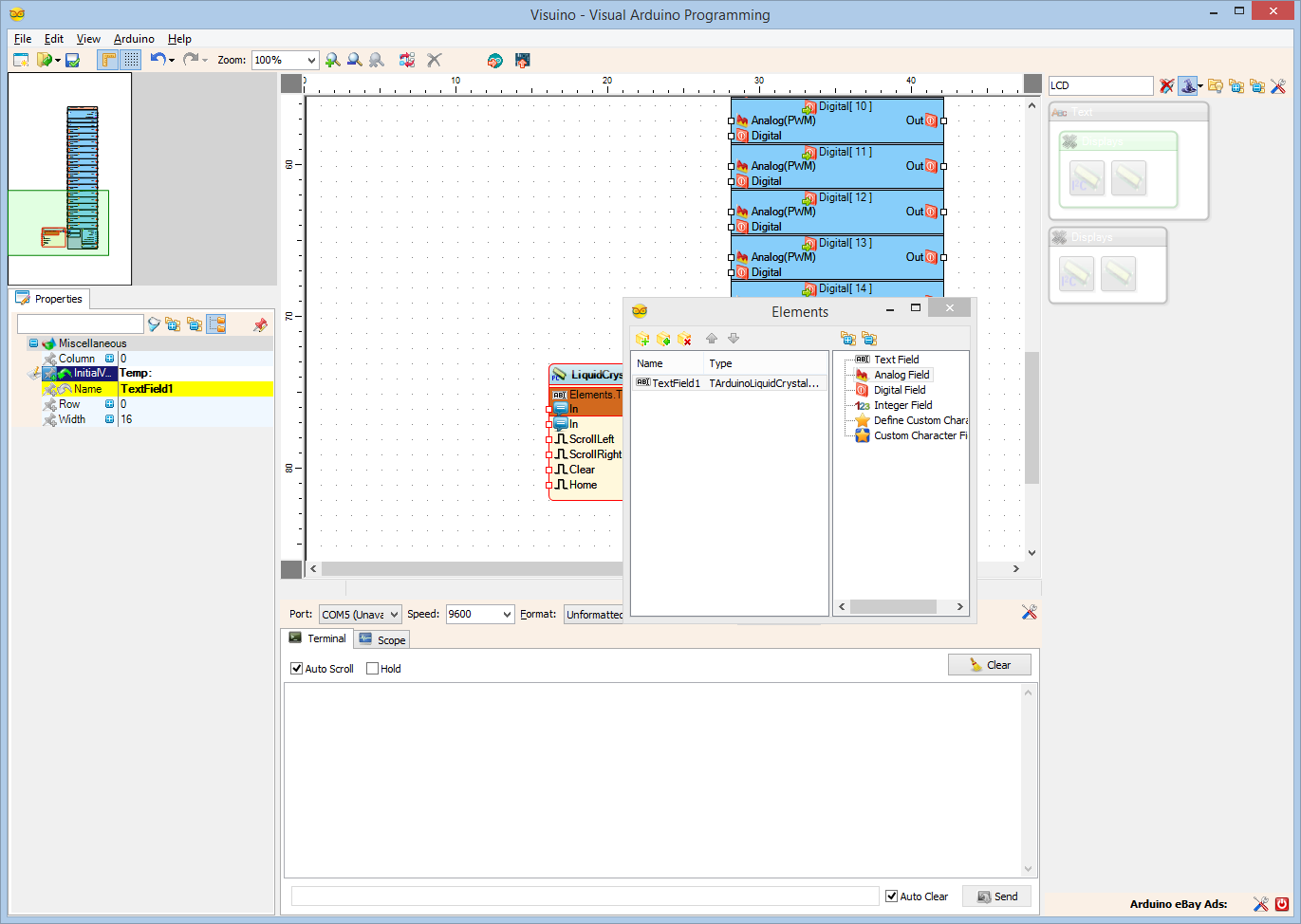Click the Add element icon in Elements
The width and height of the screenshot is (1301, 924).
click(x=642, y=339)
